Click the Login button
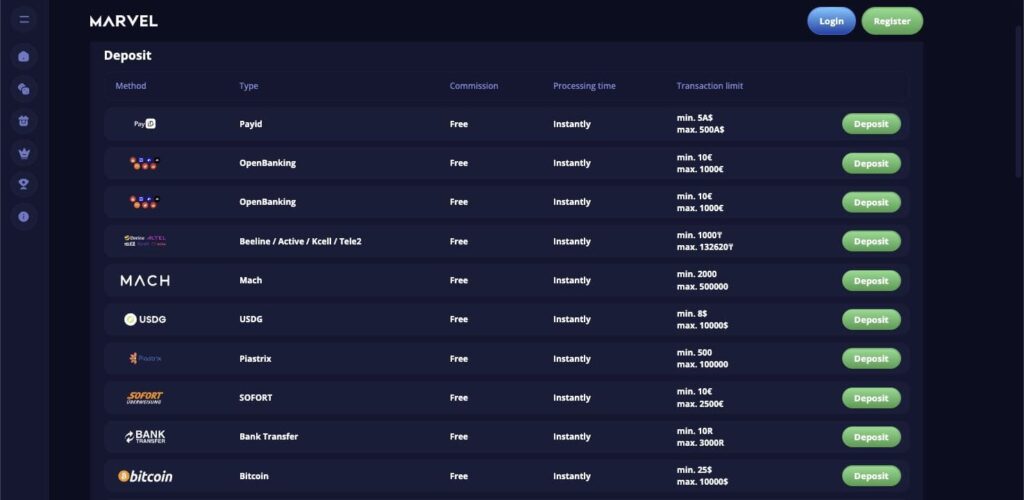The image size is (1024, 500). coord(831,21)
